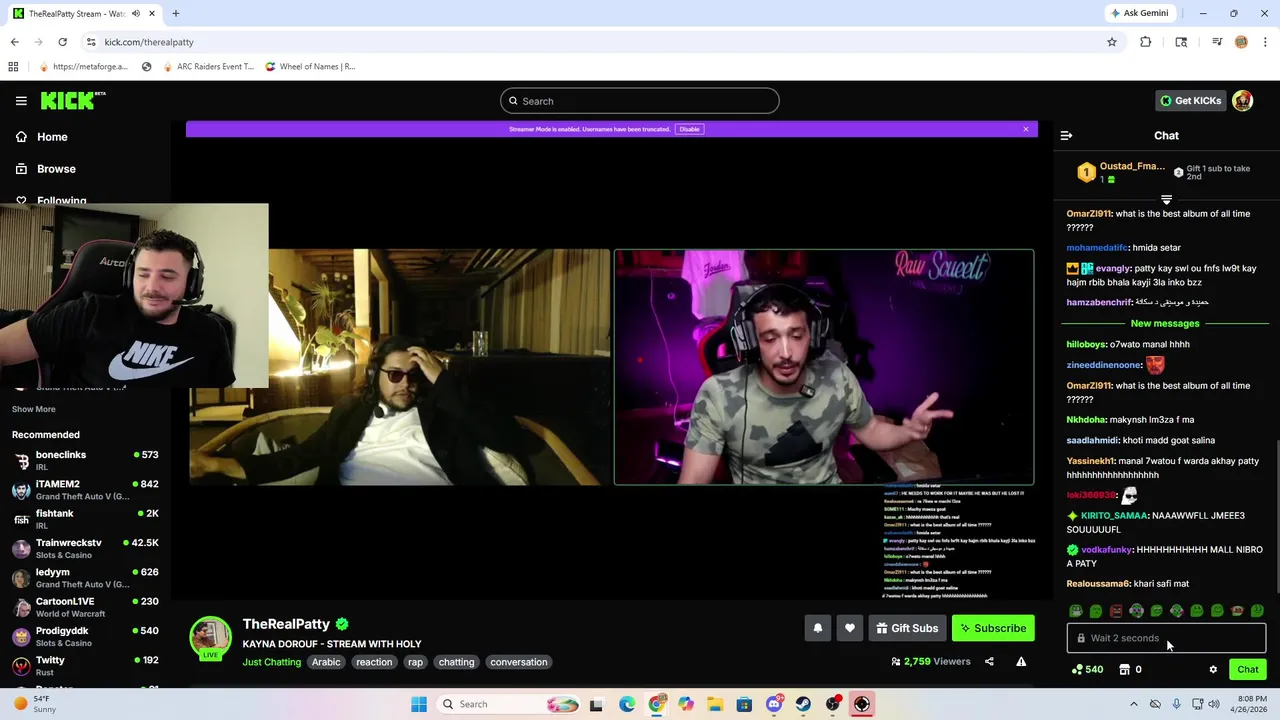Select the conversation tag
The width and height of the screenshot is (1280, 720).
[x=519, y=662]
